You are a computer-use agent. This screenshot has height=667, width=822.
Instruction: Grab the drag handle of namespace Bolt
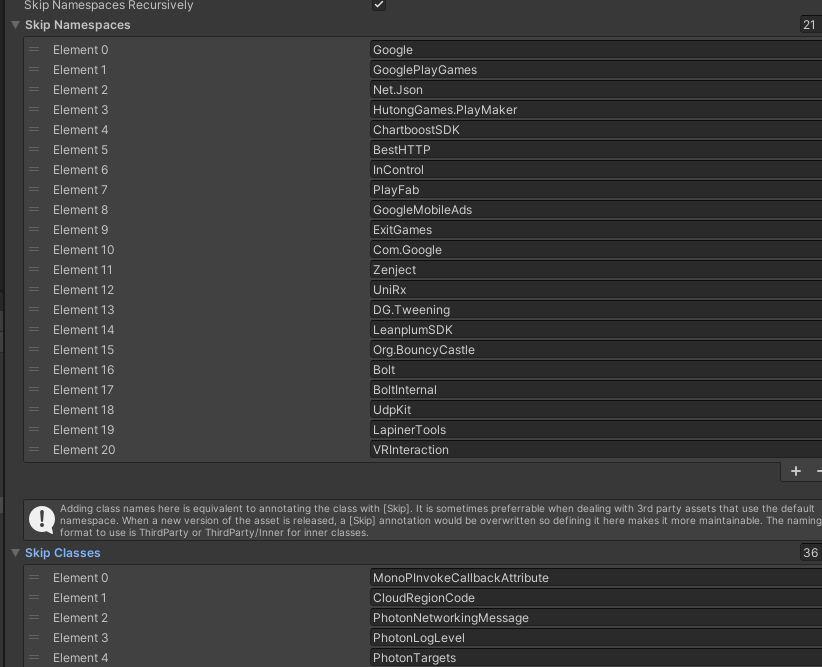[34, 369]
